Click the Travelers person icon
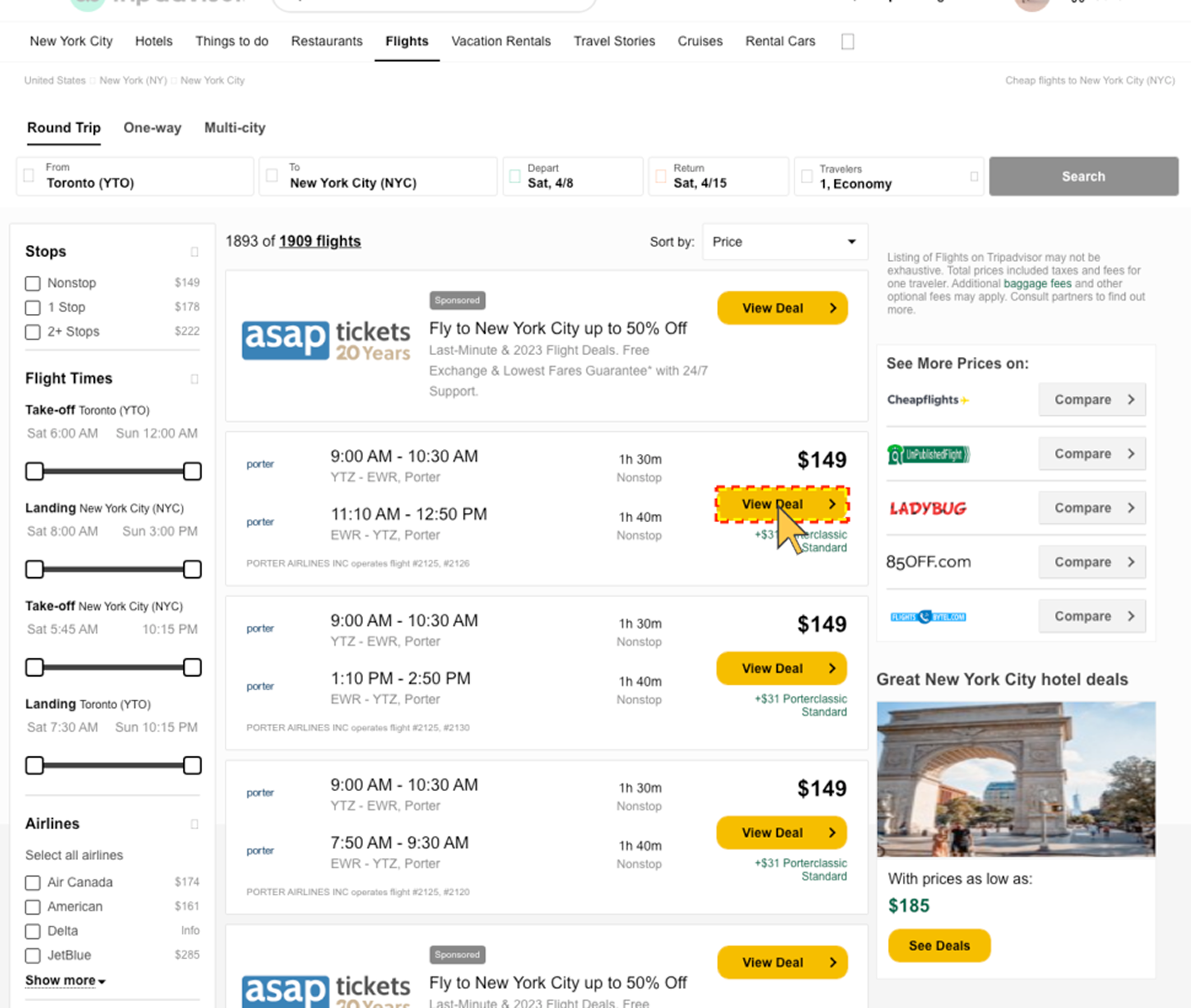The image size is (1191, 1008). pyautogui.click(x=807, y=176)
